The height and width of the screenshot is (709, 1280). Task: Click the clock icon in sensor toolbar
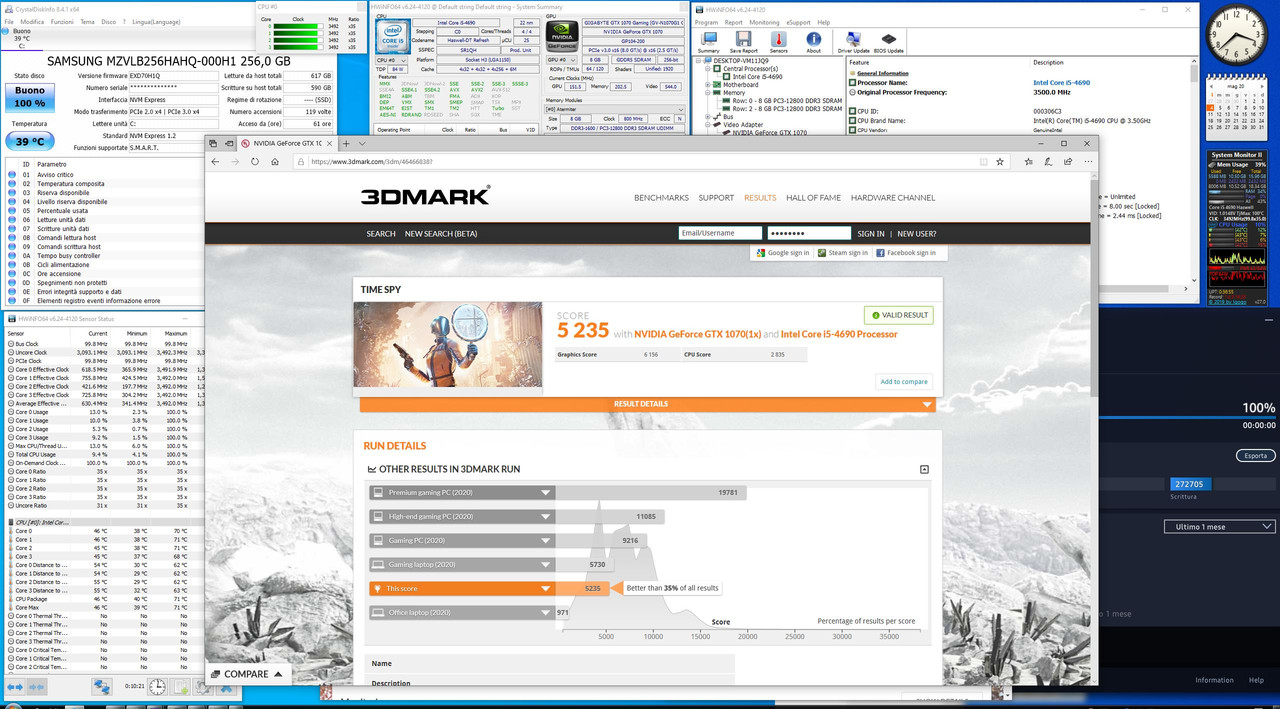coord(157,687)
